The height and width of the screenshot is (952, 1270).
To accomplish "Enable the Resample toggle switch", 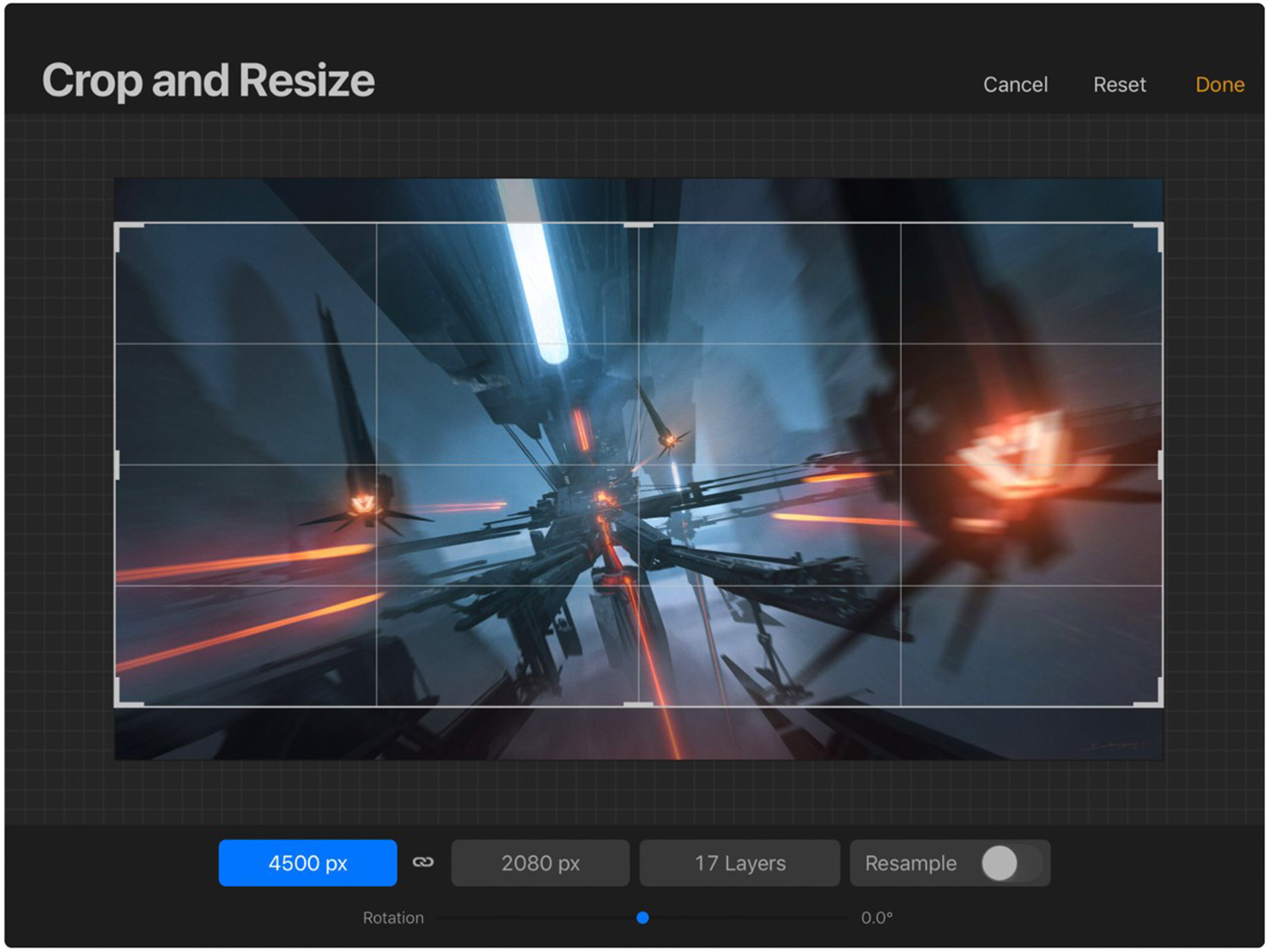I will 1012,863.
